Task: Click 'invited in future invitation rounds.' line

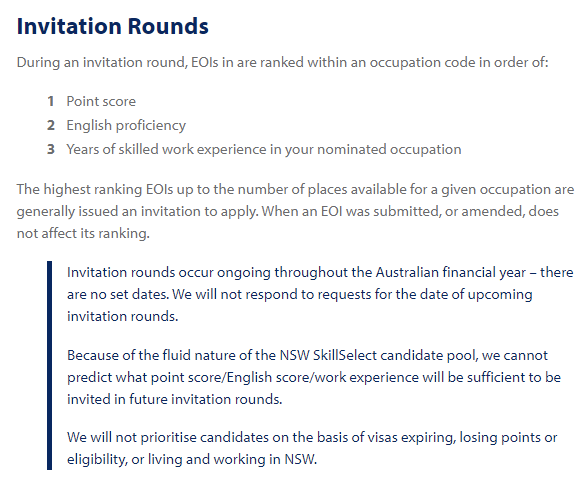Action: 174,399
